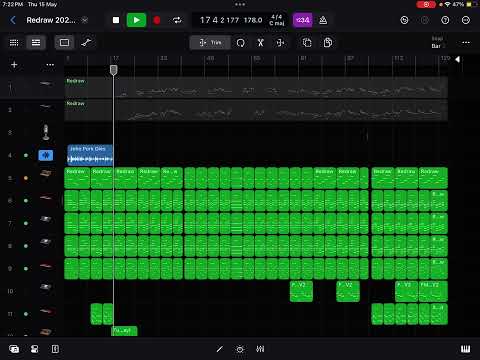Add a new track with the plus button
Viewport: 480px width, 360px height.
[14, 64]
